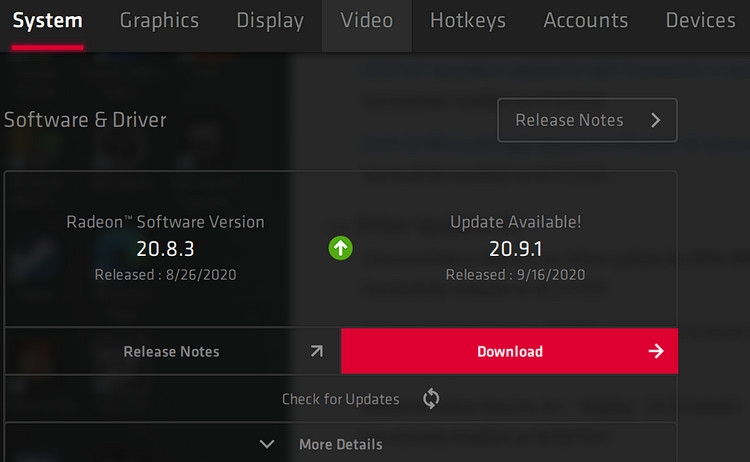Open the Video tab
Image resolution: width=750 pixels, height=462 pixels.
pos(367,21)
